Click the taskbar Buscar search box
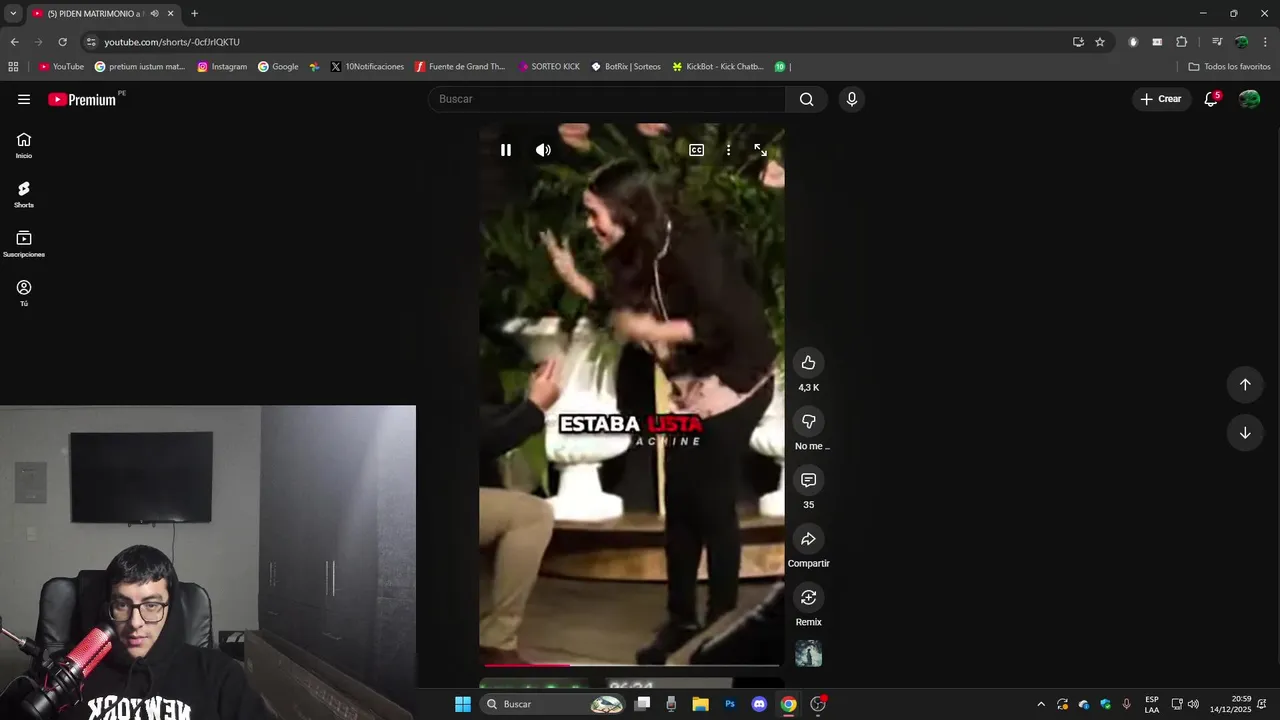The height and width of the screenshot is (720, 1280). (553, 704)
